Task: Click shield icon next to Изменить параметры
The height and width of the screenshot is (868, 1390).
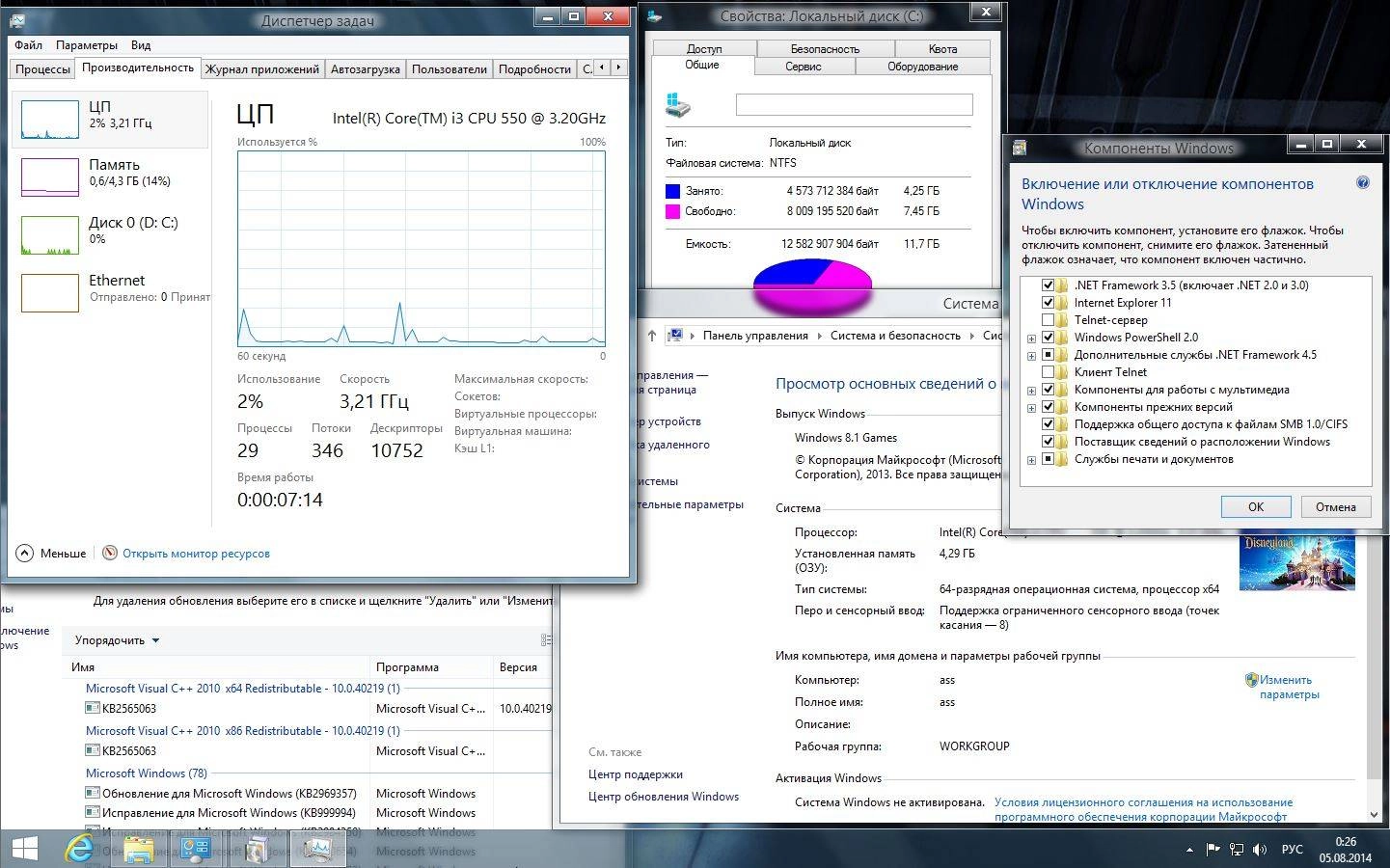Action: (1251, 680)
